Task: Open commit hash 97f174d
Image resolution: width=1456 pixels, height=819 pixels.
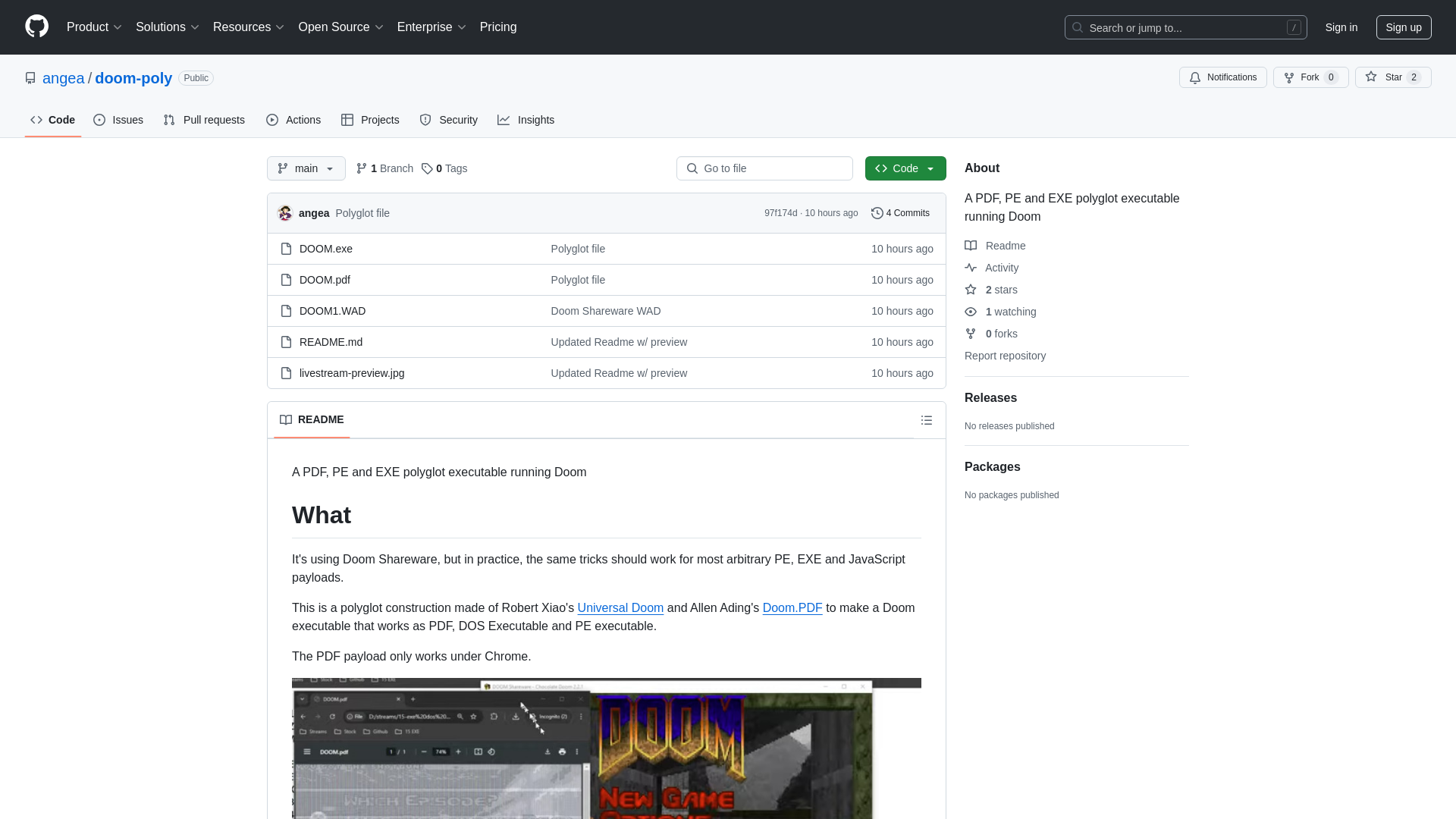Action: coord(780,213)
